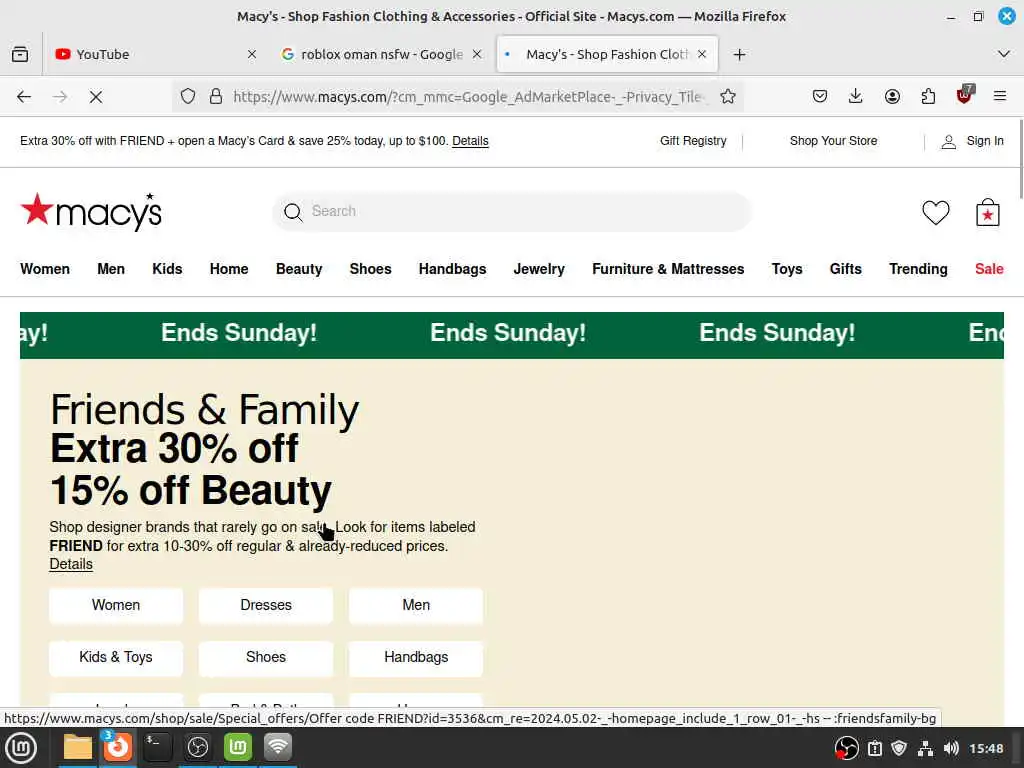Open the Trending navigation menu
1024x768 pixels.
pyautogui.click(x=918, y=269)
